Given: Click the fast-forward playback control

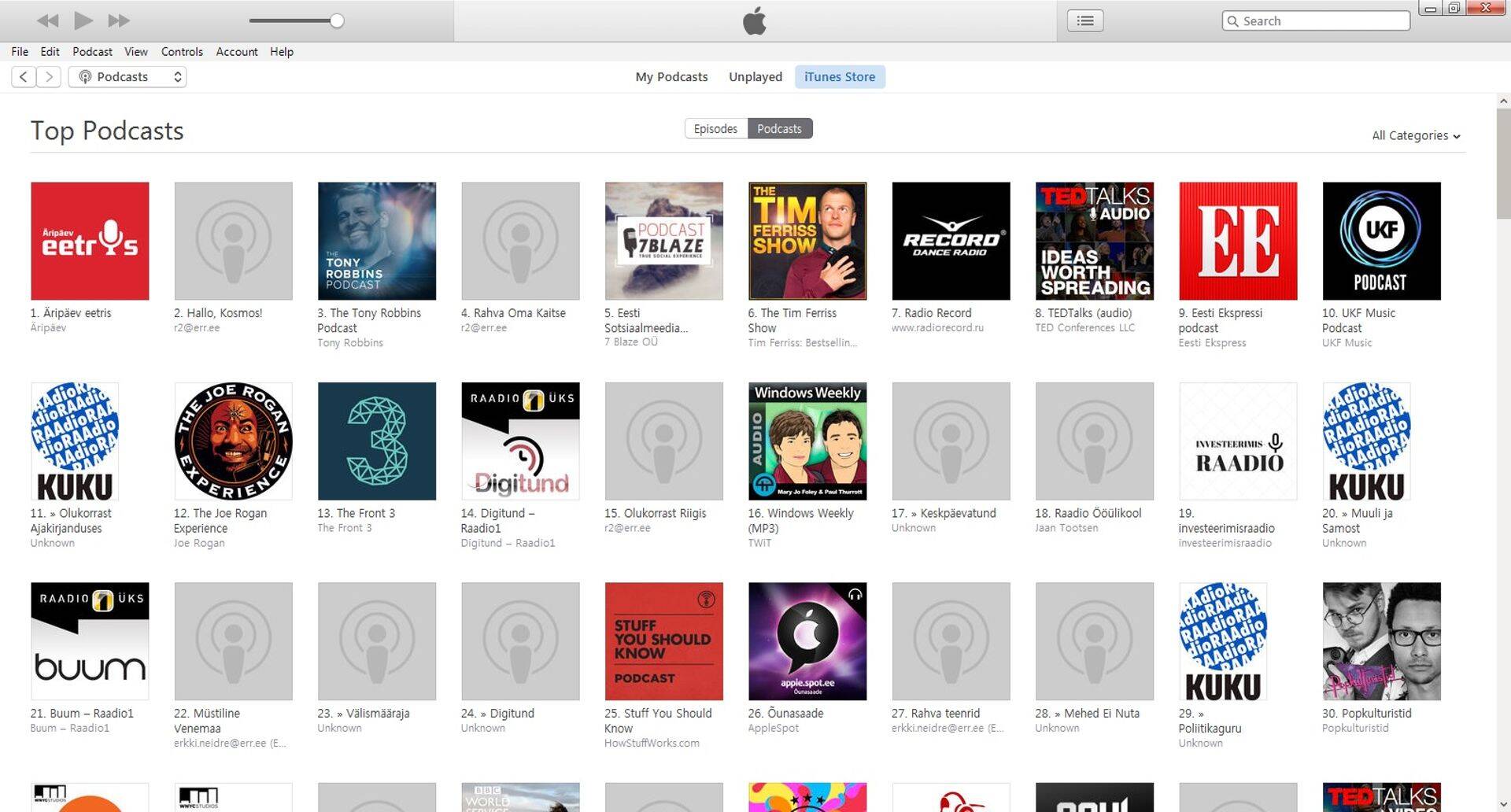Looking at the screenshot, I should [x=118, y=20].
